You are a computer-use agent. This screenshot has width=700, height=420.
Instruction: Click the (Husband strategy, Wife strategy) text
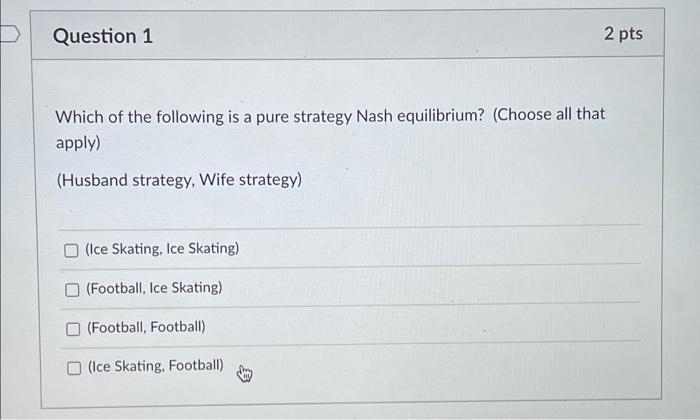point(179,180)
